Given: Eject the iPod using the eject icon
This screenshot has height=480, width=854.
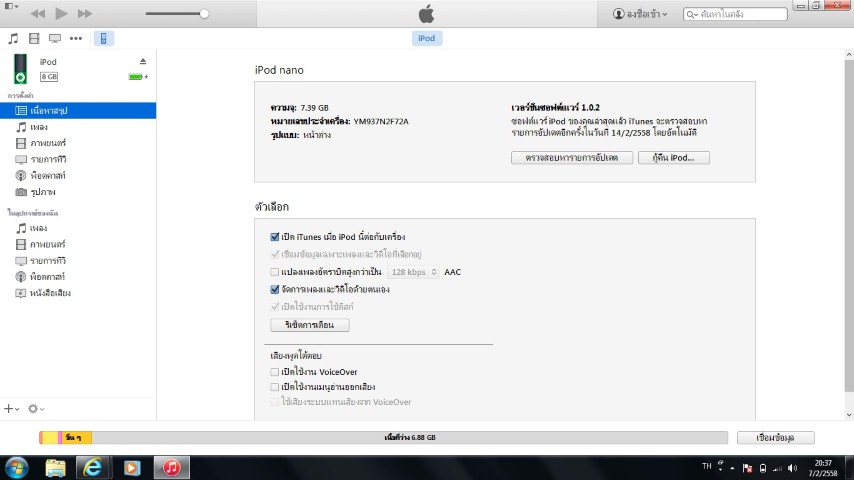Looking at the screenshot, I should click(143, 62).
